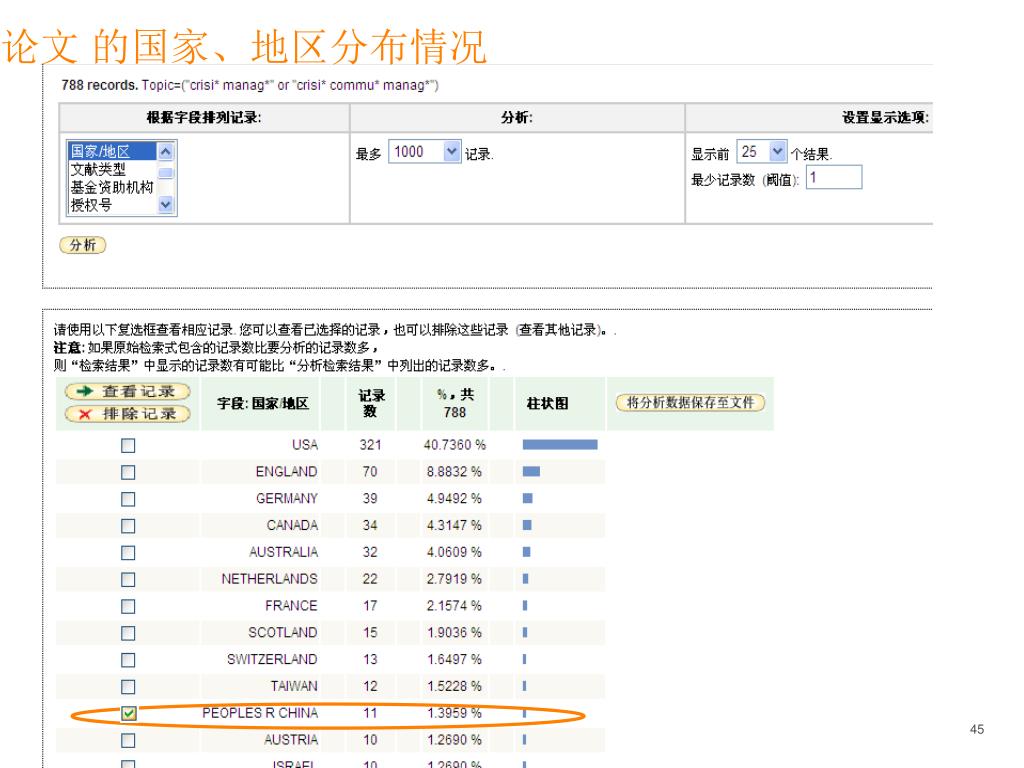This screenshot has height=768, width=1024.
Task: Click the 8.8832 % percentage value
Action: point(455,472)
